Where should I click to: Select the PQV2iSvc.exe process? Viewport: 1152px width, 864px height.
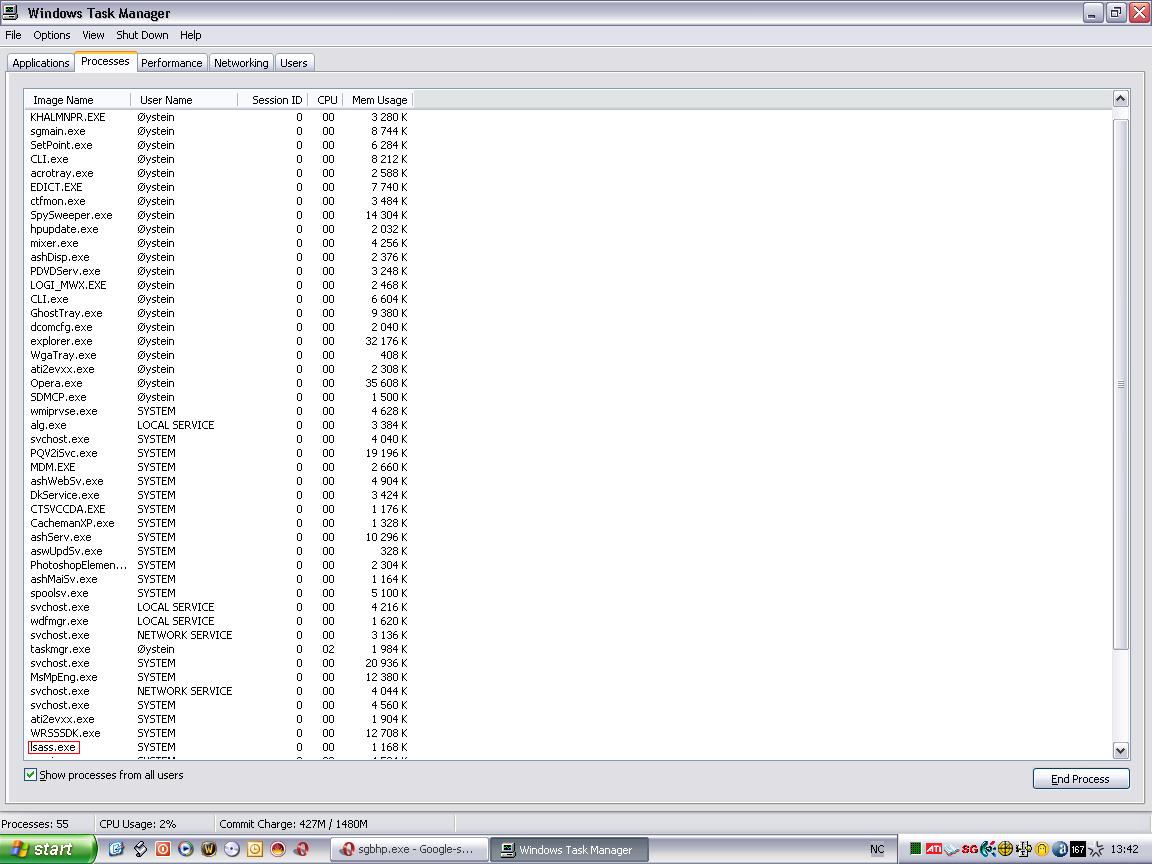click(x=218, y=453)
